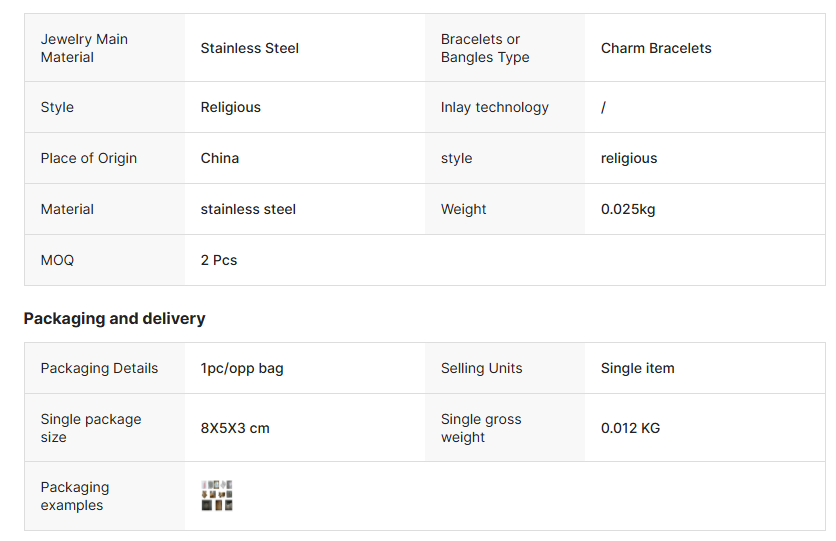This screenshot has height=541, width=836.
Task: Click the Single gross weight label
Action: (481, 428)
